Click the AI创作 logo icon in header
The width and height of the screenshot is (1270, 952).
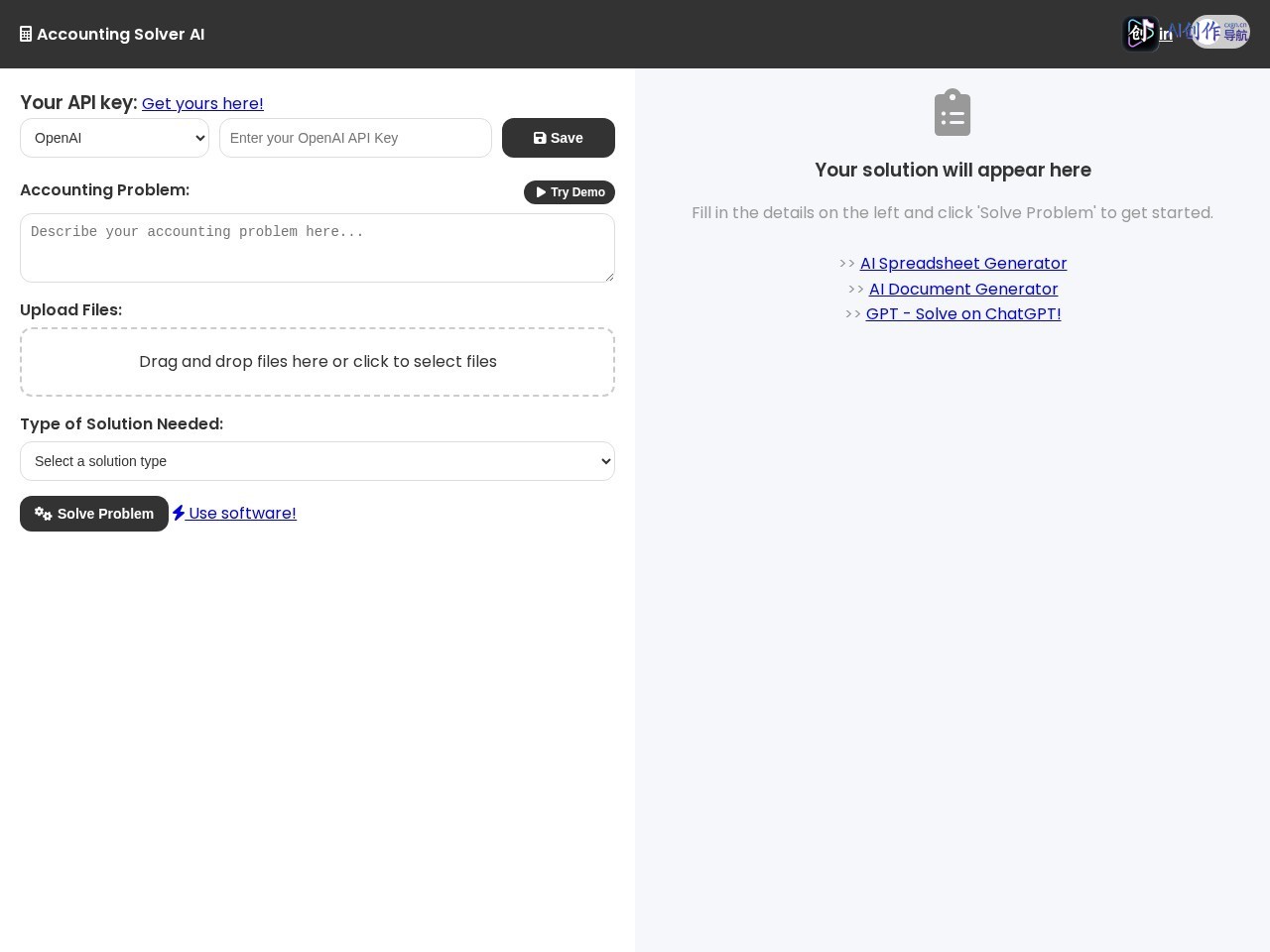1141,34
